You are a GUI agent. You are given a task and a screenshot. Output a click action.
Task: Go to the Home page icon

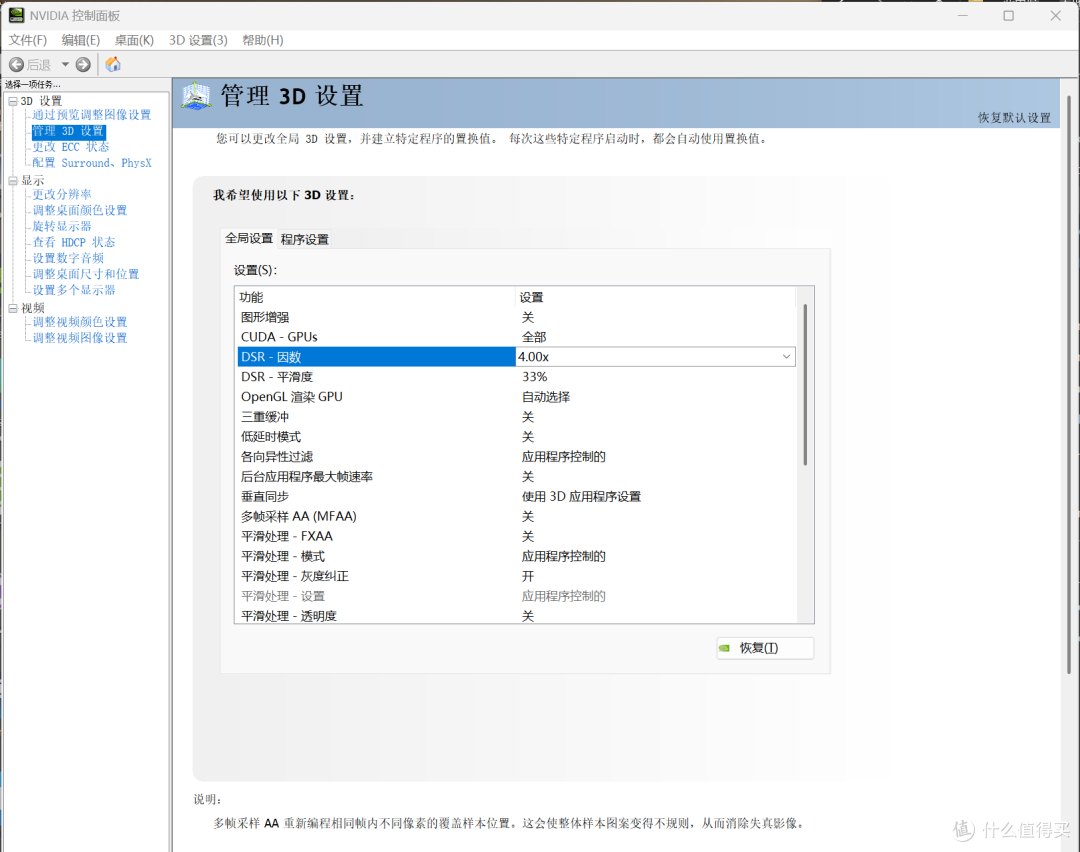click(113, 64)
